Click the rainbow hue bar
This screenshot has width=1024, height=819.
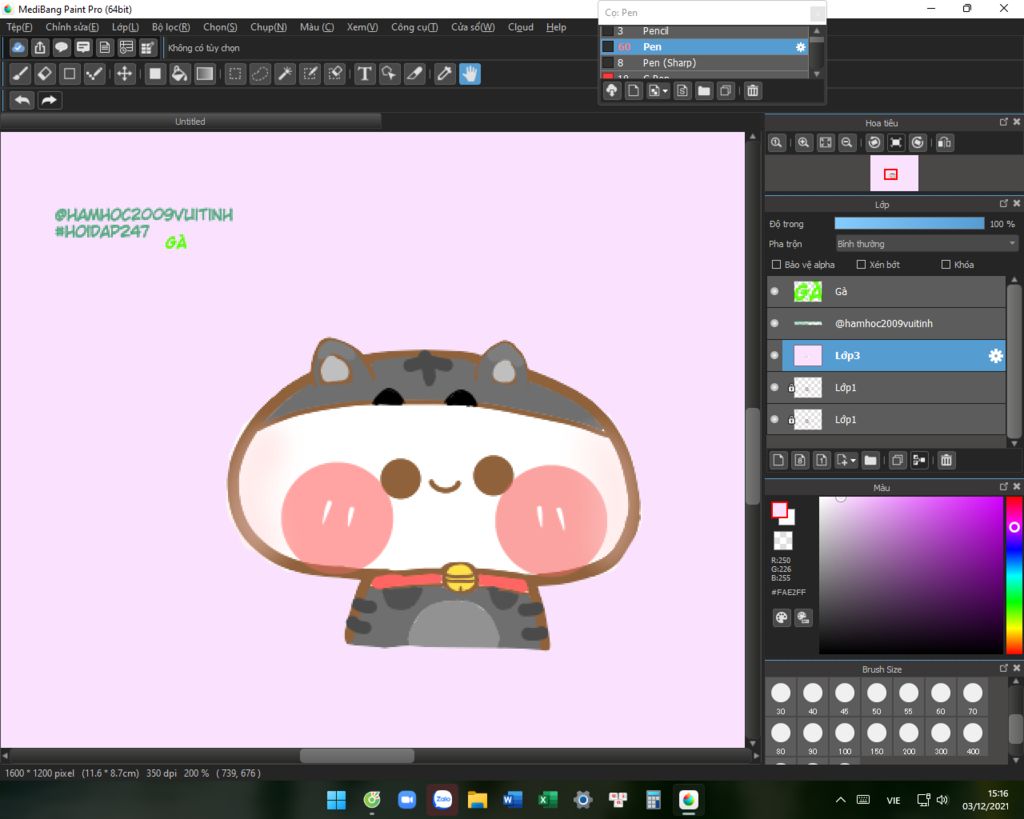coord(1014,575)
